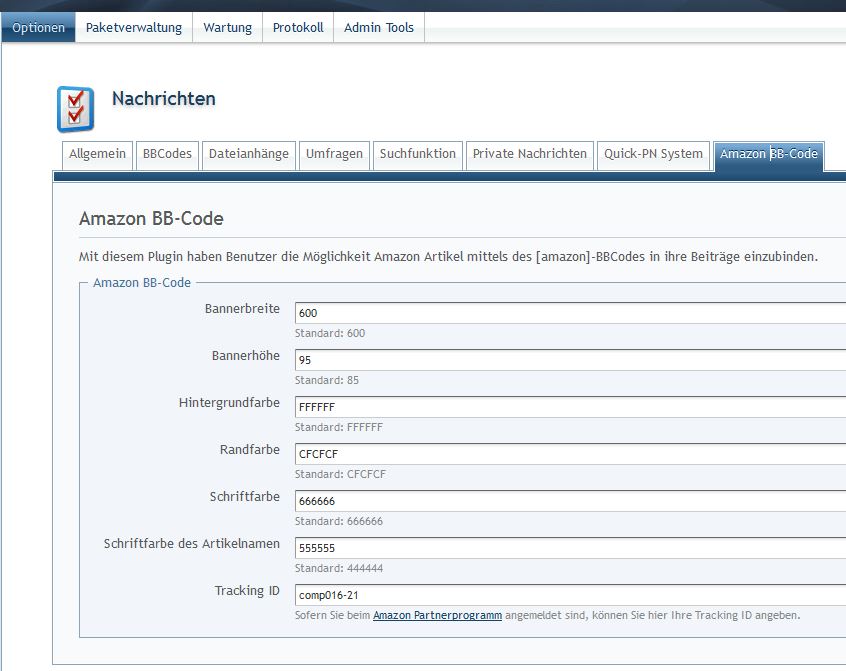The width and height of the screenshot is (846, 671).
Task: Click into the Hintergrundfarbe field
Action: tap(570, 407)
